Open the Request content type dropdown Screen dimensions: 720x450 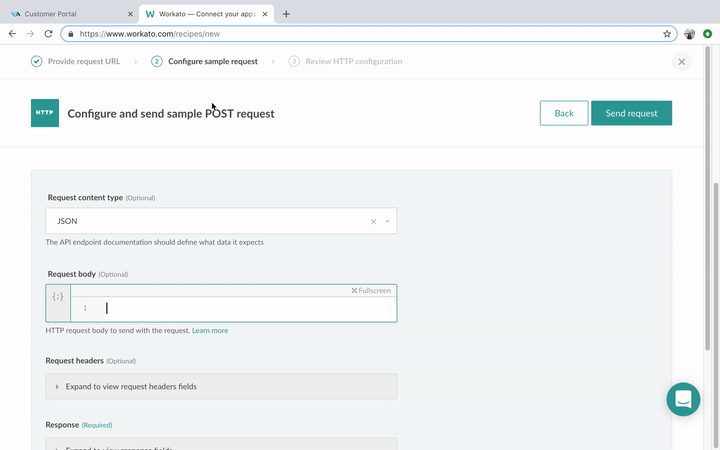point(221,221)
